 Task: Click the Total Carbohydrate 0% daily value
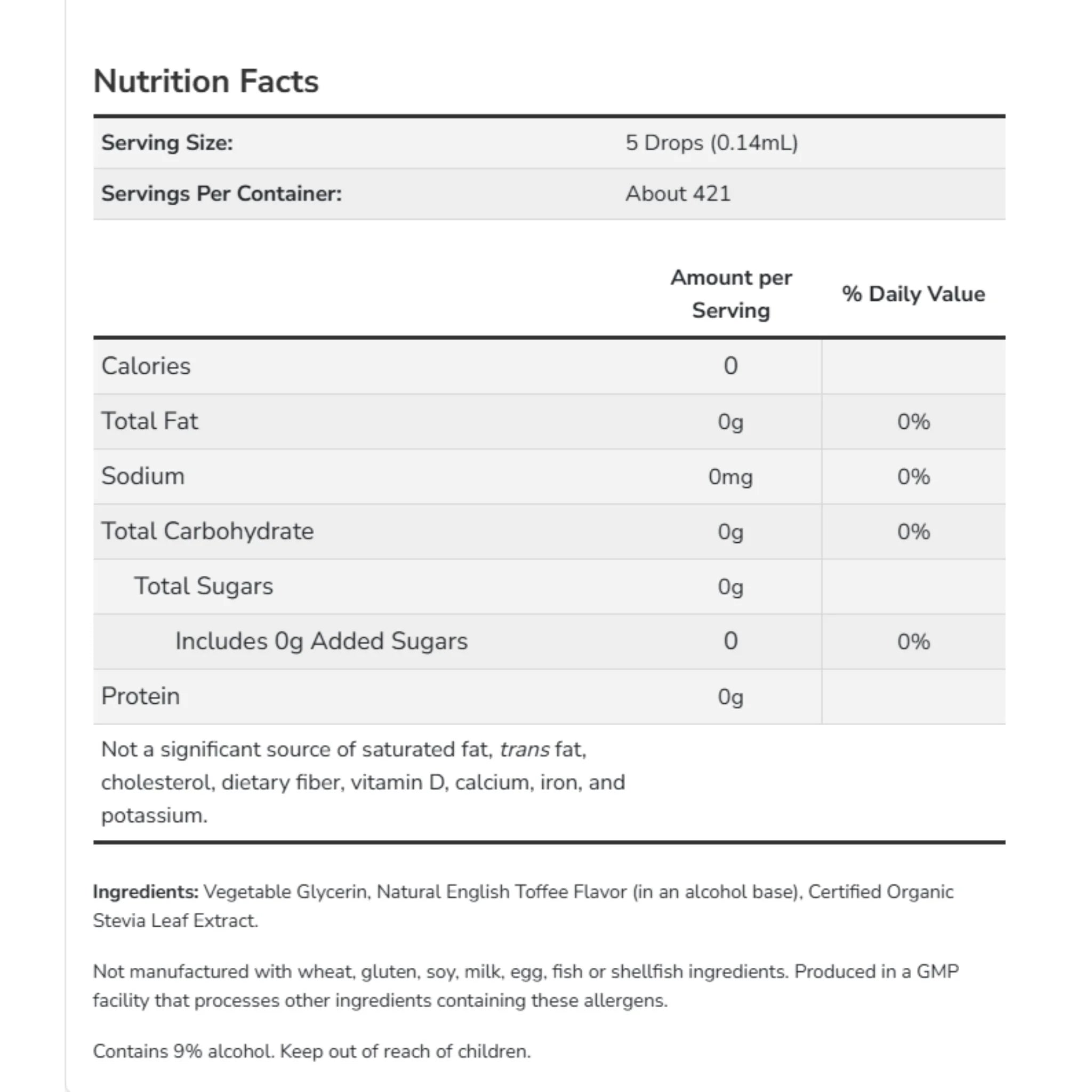coord(913,531)
